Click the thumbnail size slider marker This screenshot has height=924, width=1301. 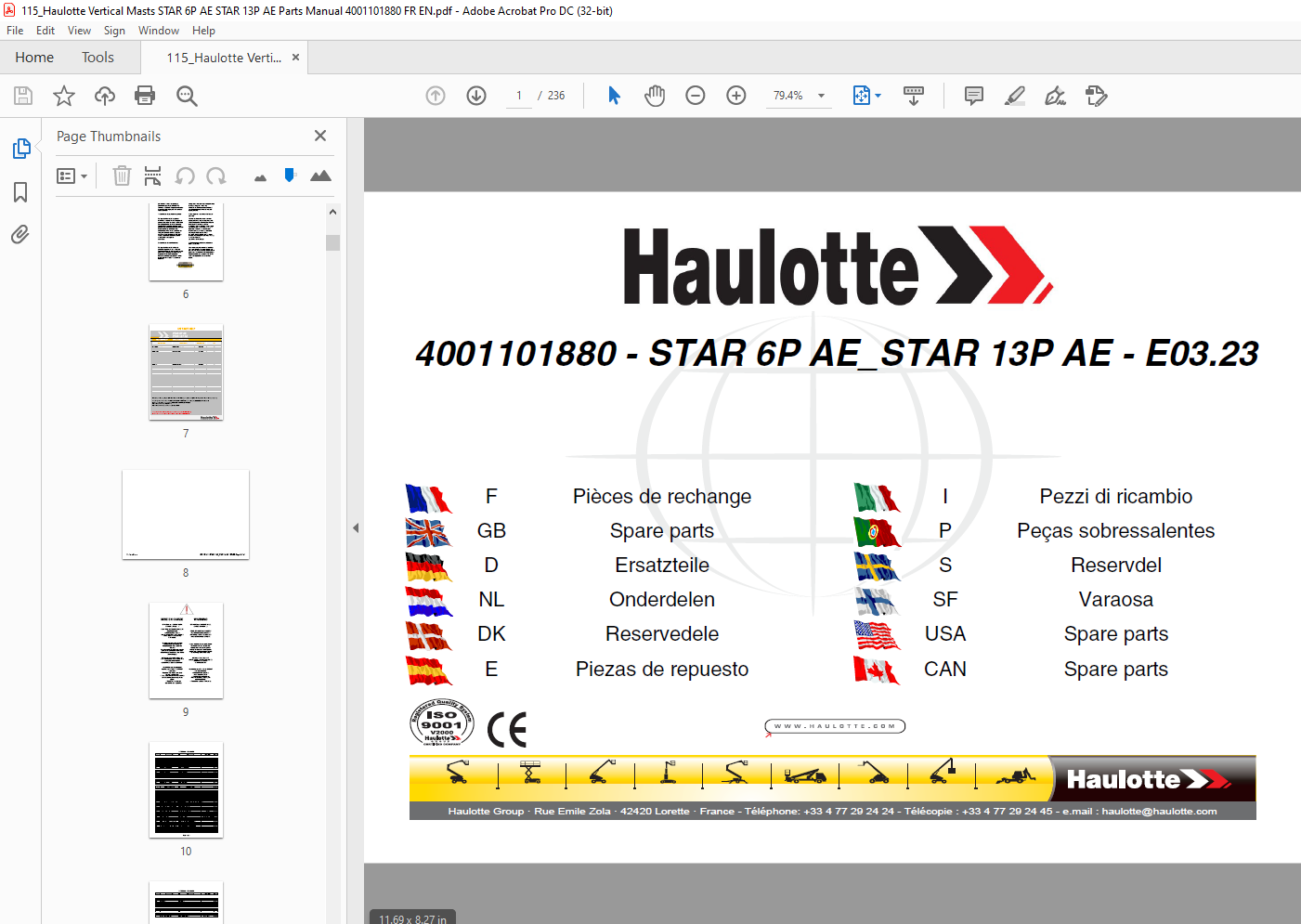click(x=290, y=175)
